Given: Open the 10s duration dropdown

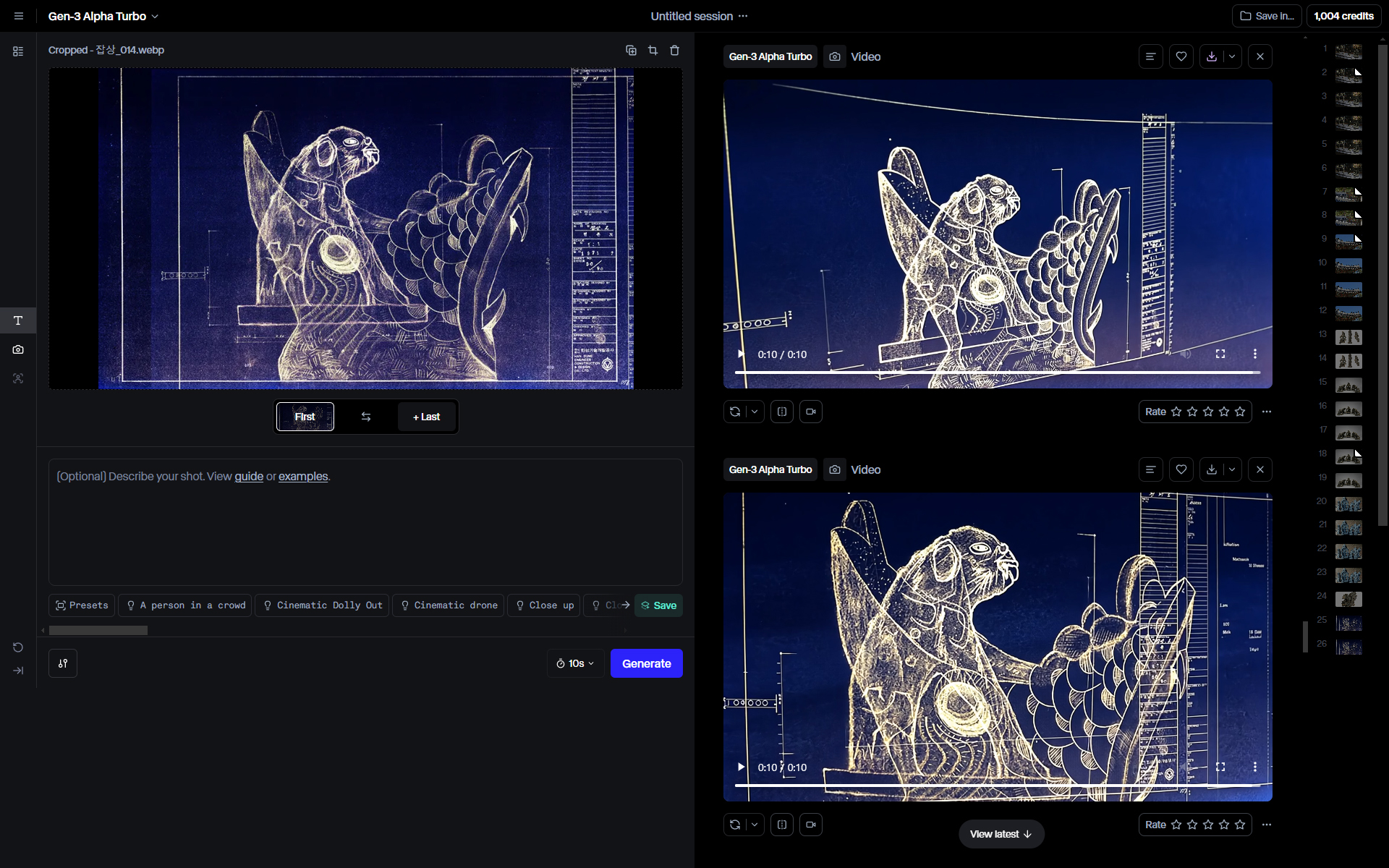Looking at the screenshot, I should pyautogui.click(x=575, y=663).
